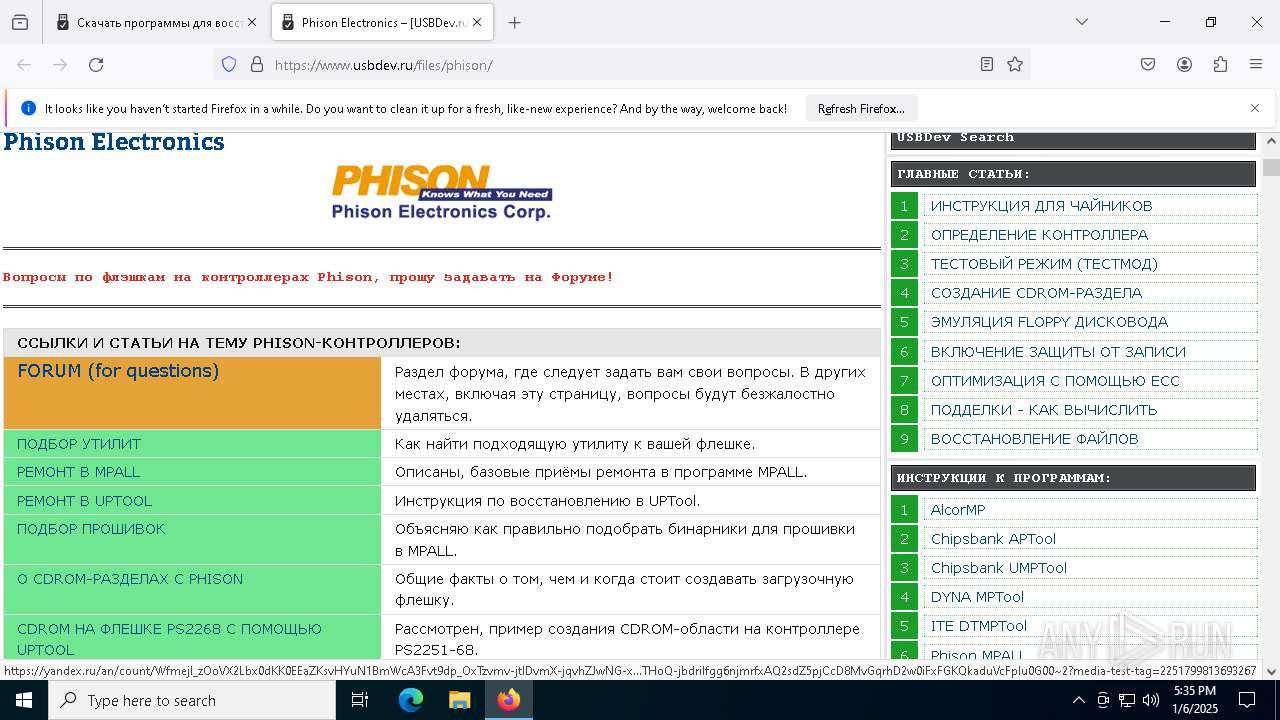The height and width of the screenshot is (720, 1280).
Task: Click the shield tracking protection icon
Action: (229, 65)
